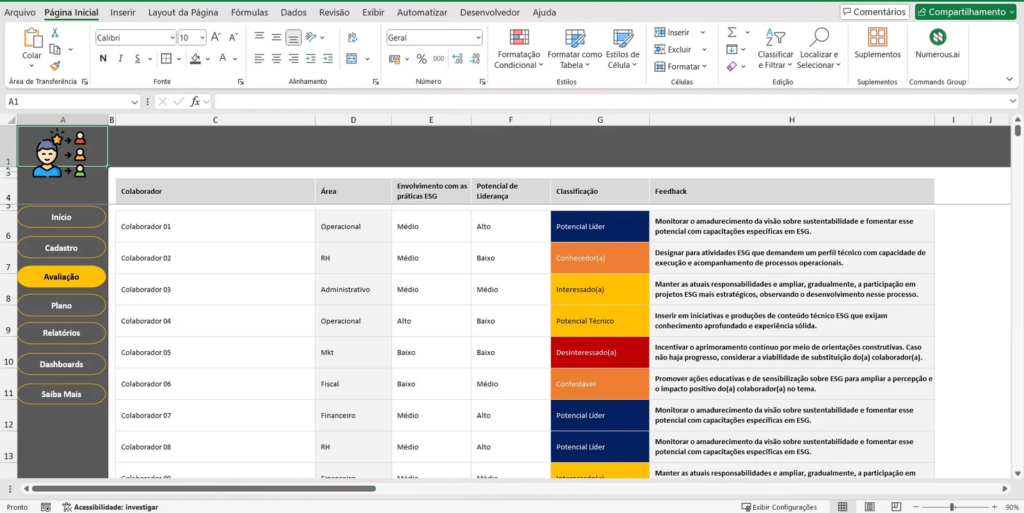Click the Relatórios navigation button
Viewport: 1024px width, 513px height.
pos(61,333)
